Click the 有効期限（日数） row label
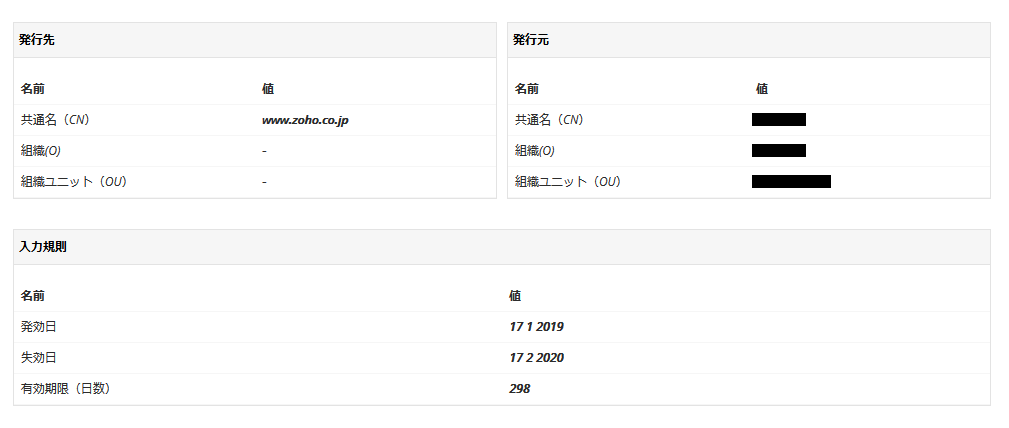The image size is (1009, 428). click(65, 389)
